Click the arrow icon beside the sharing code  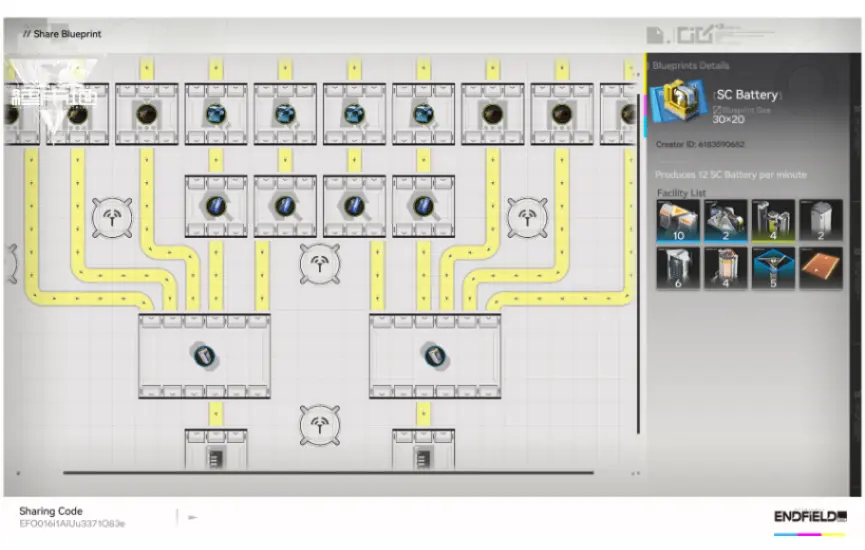(x=192, y=517)
